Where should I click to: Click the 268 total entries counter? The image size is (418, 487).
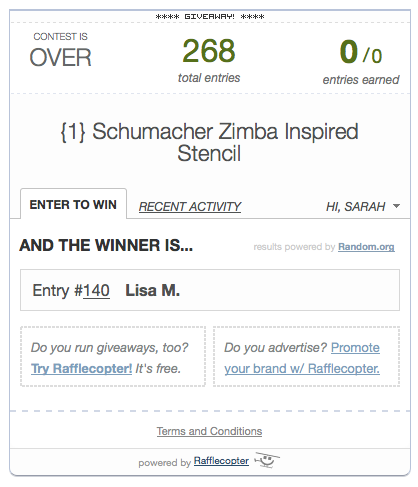click(209, 60)
